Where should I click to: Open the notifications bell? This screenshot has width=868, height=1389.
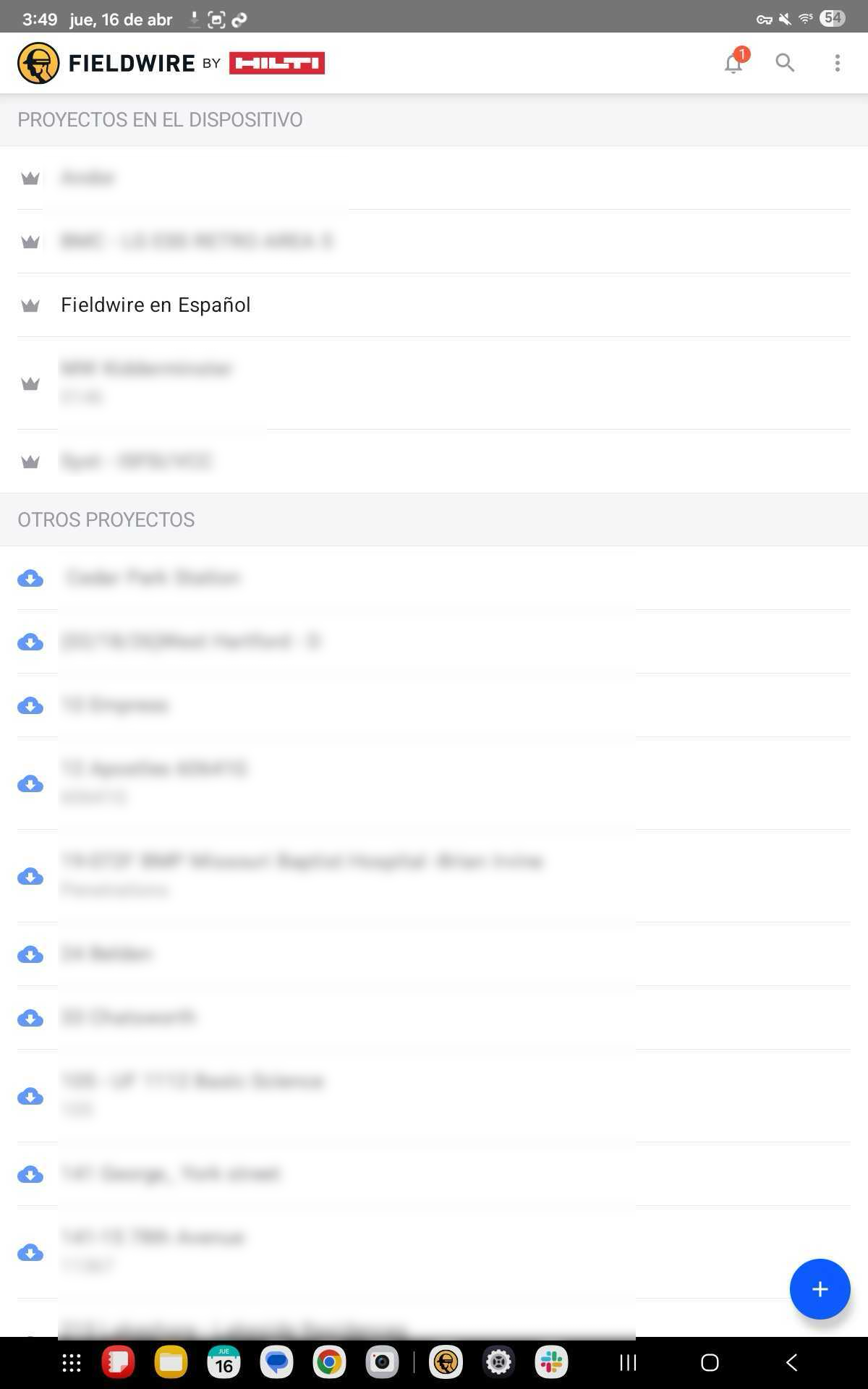734,63
